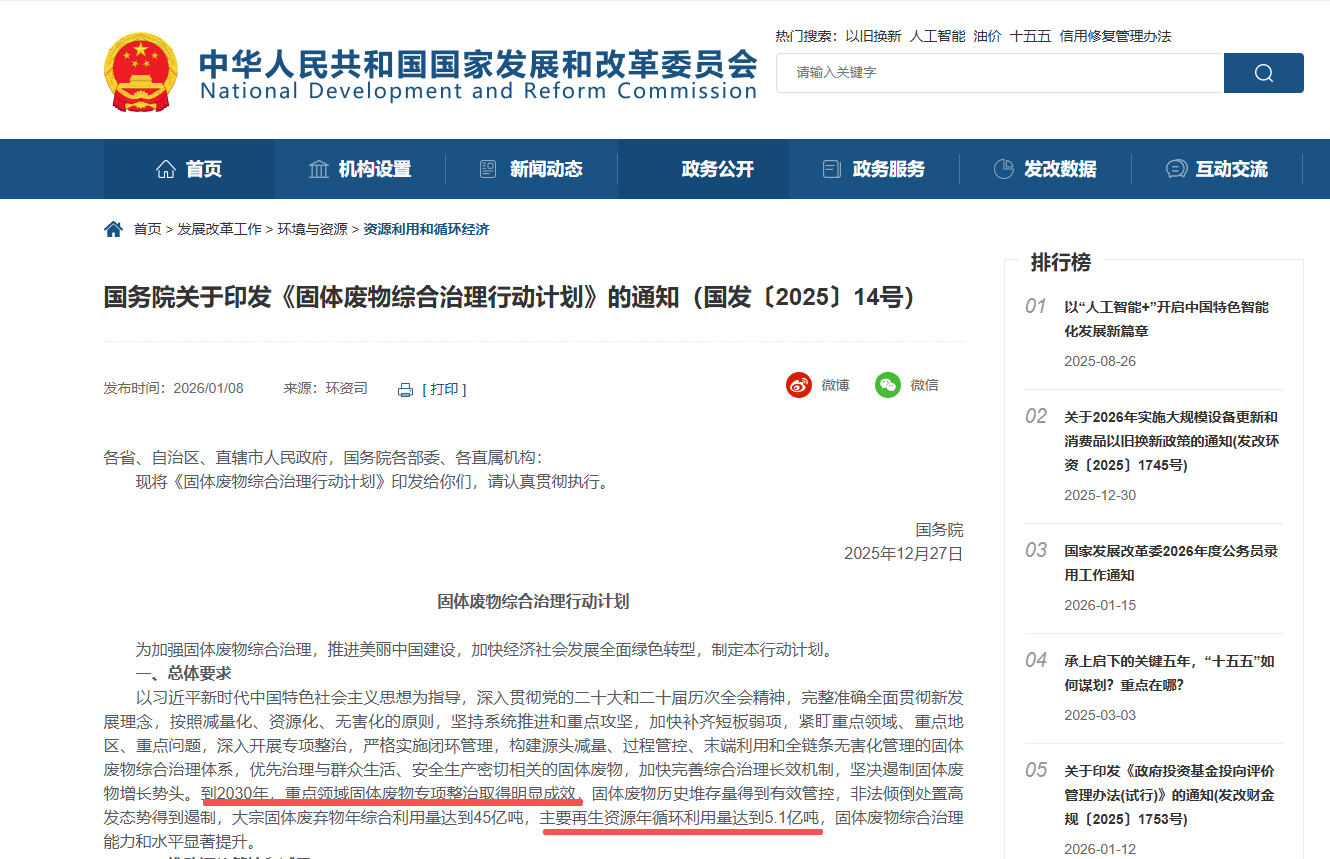
Task: Click the breadcrumb home icon
Action: coord(113,229)
